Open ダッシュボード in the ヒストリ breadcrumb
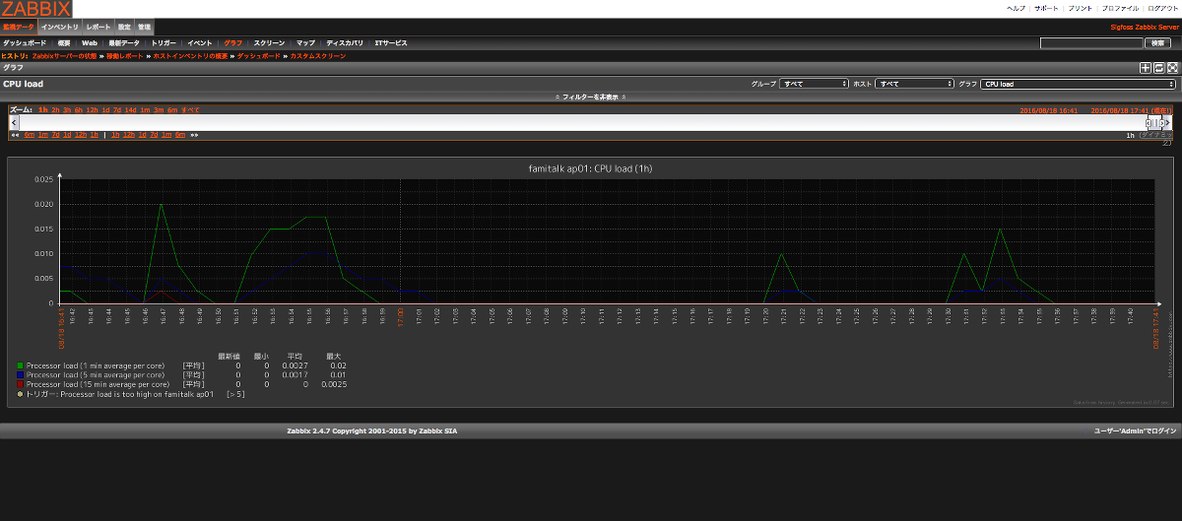 click(x=259, y=56)
